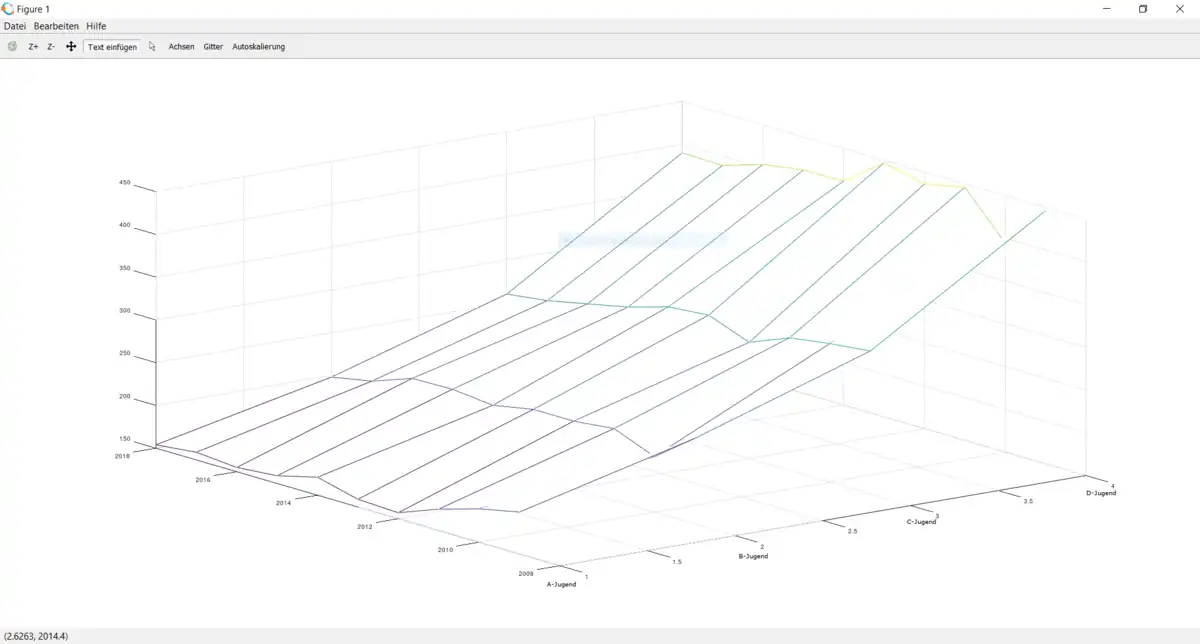
Task: Select the Z+ zoom in tool
Action: point(33,46)
